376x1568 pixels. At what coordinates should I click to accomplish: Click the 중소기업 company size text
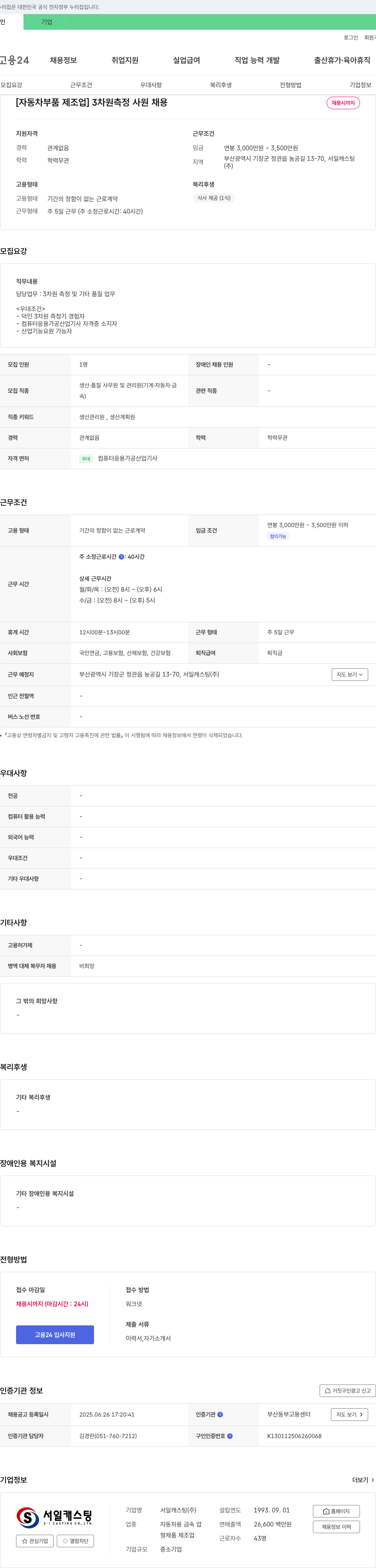(171, 1549)
